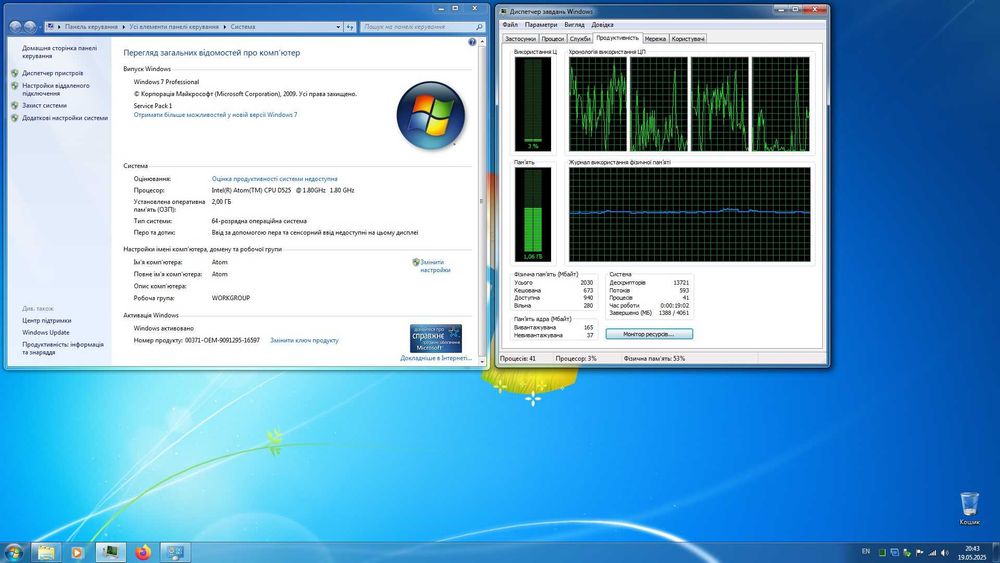The width and height of the screenshot is (1000, 563).
Task: Open the Докладніше в Інтернеті link
Action: pyautogui.click(x=436, y=358)
